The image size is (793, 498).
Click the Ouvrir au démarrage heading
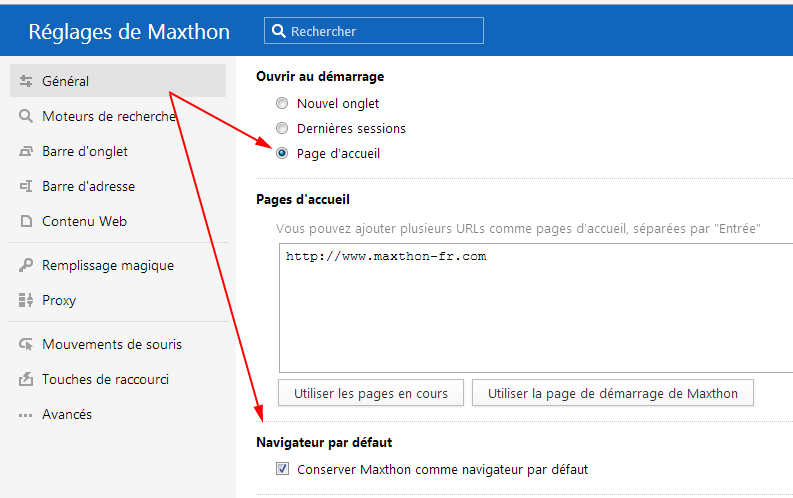(320, 76)
